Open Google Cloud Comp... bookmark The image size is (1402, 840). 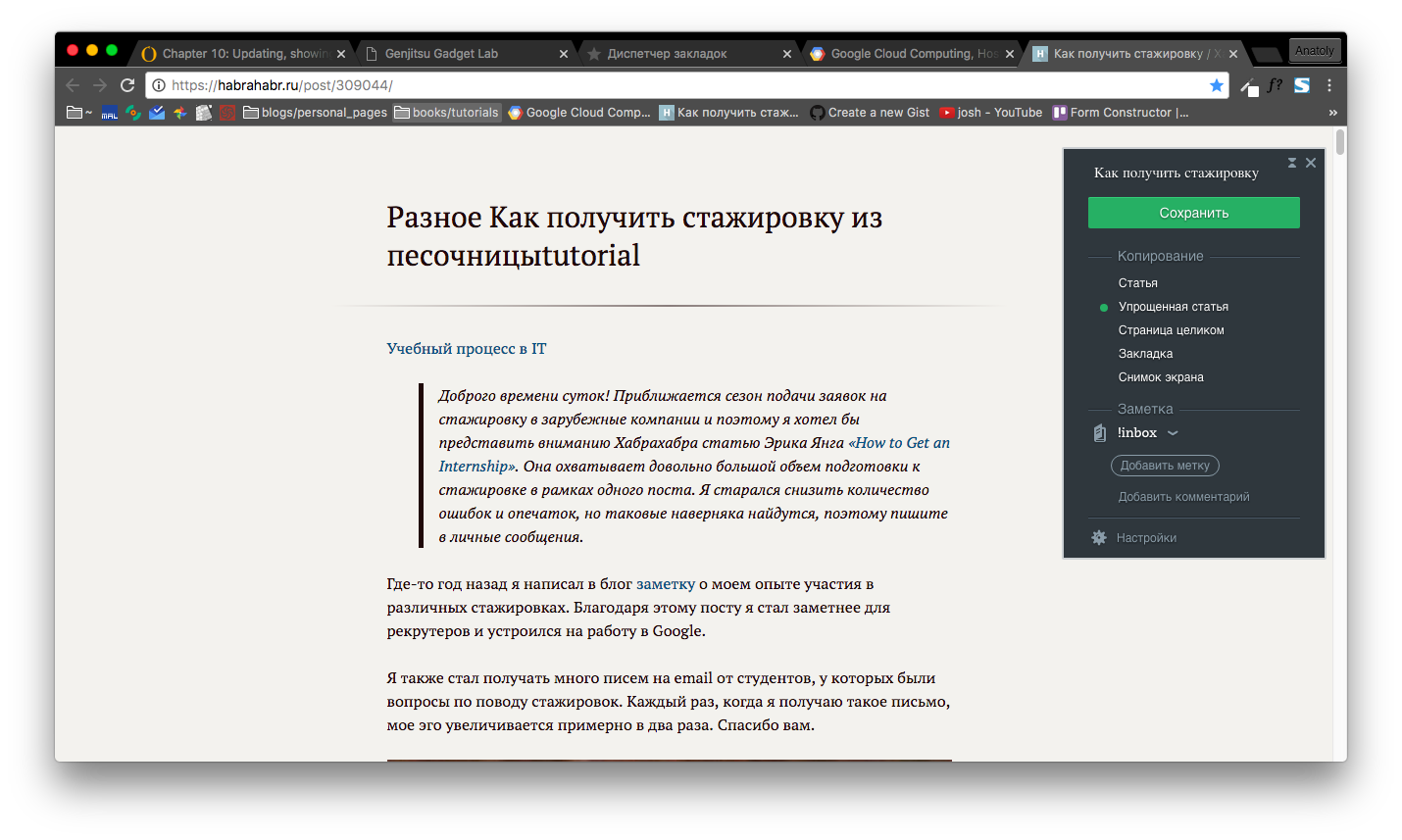[579, 113]
